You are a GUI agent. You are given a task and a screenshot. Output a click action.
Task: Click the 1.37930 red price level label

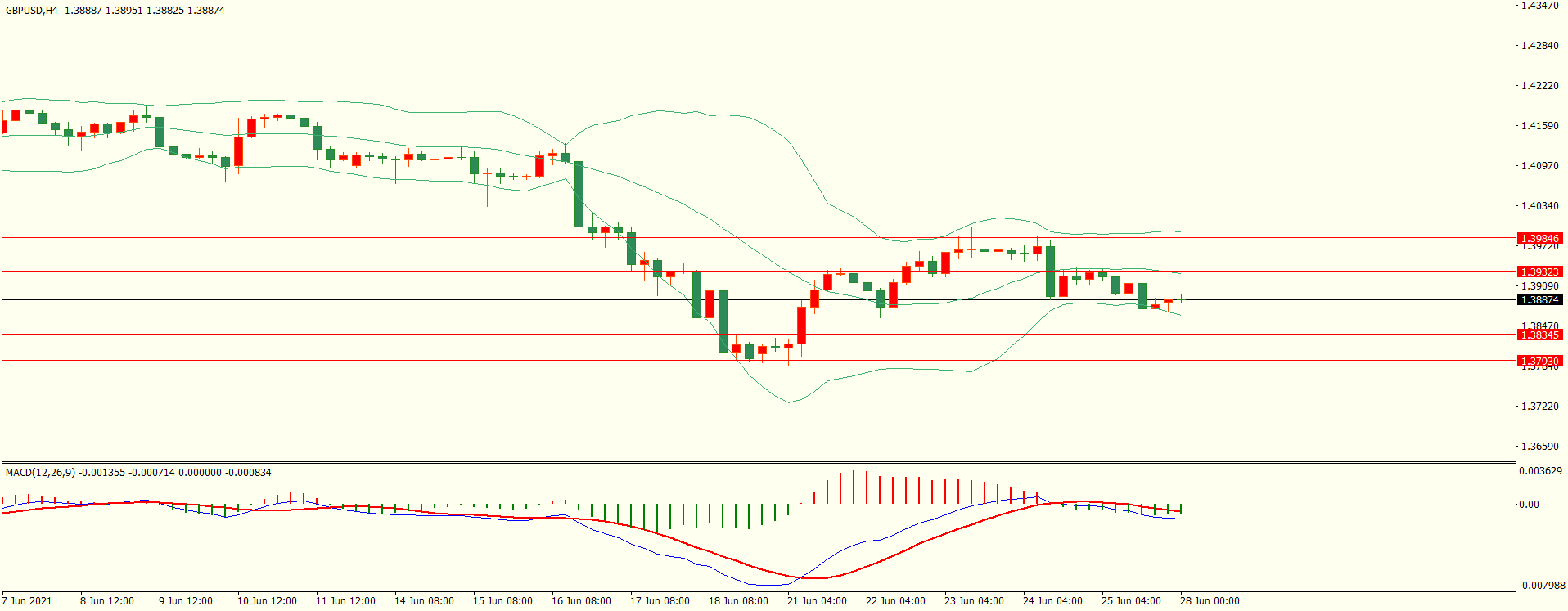click(1539, 361)
